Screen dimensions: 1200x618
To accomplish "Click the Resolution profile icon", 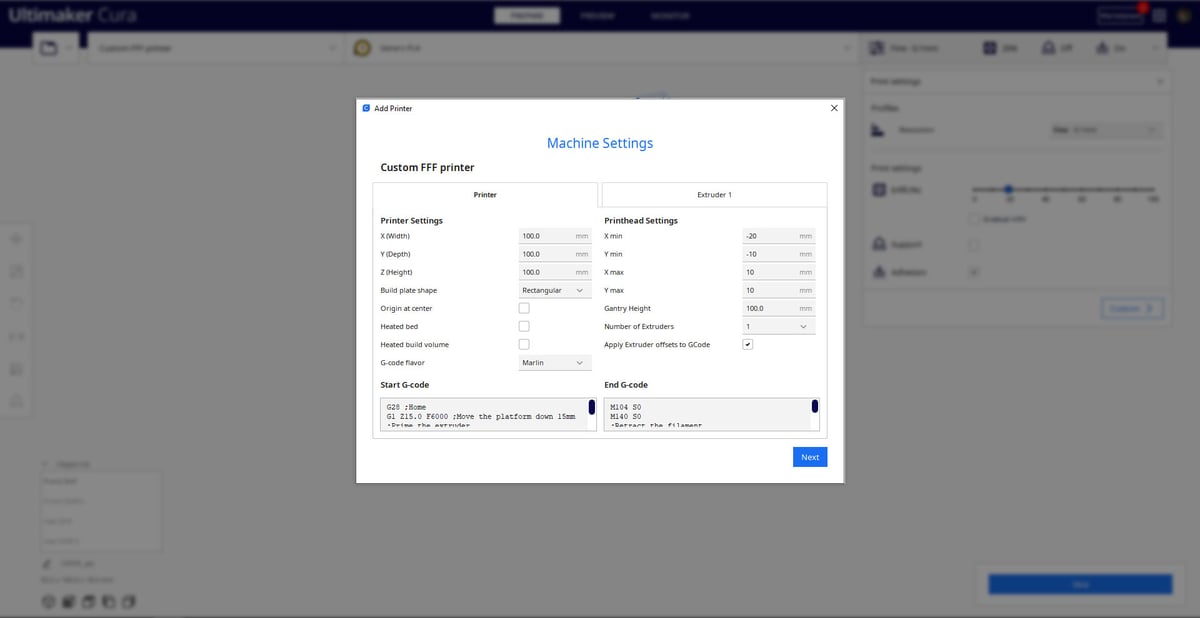I will pos(878,130).
